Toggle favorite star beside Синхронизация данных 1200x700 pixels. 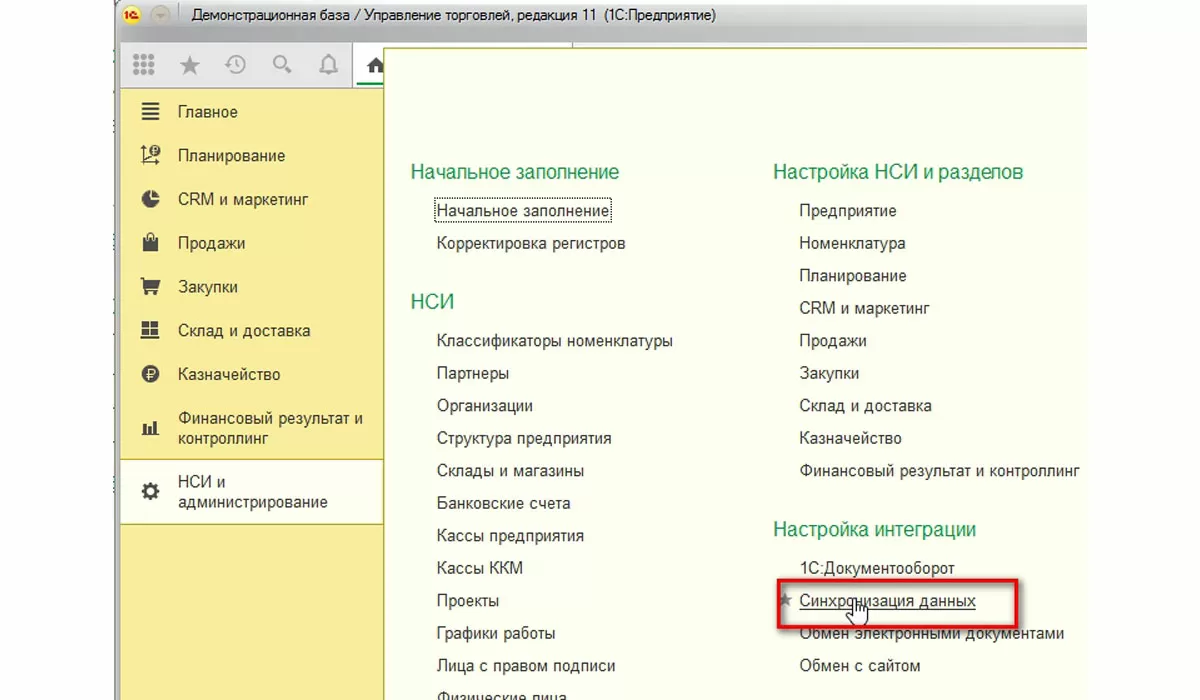pos(785,600)
